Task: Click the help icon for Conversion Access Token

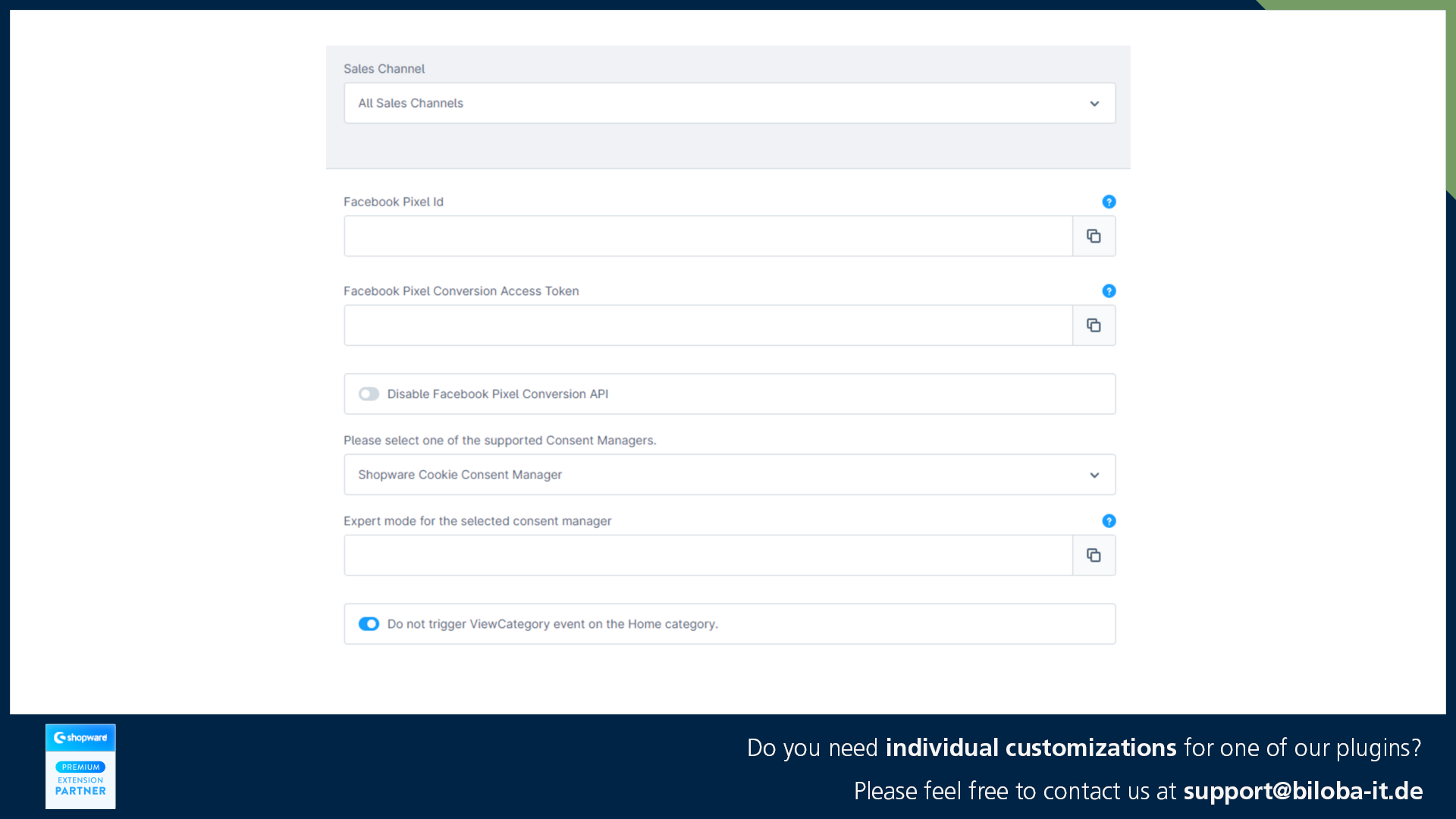Action: 1109,291
